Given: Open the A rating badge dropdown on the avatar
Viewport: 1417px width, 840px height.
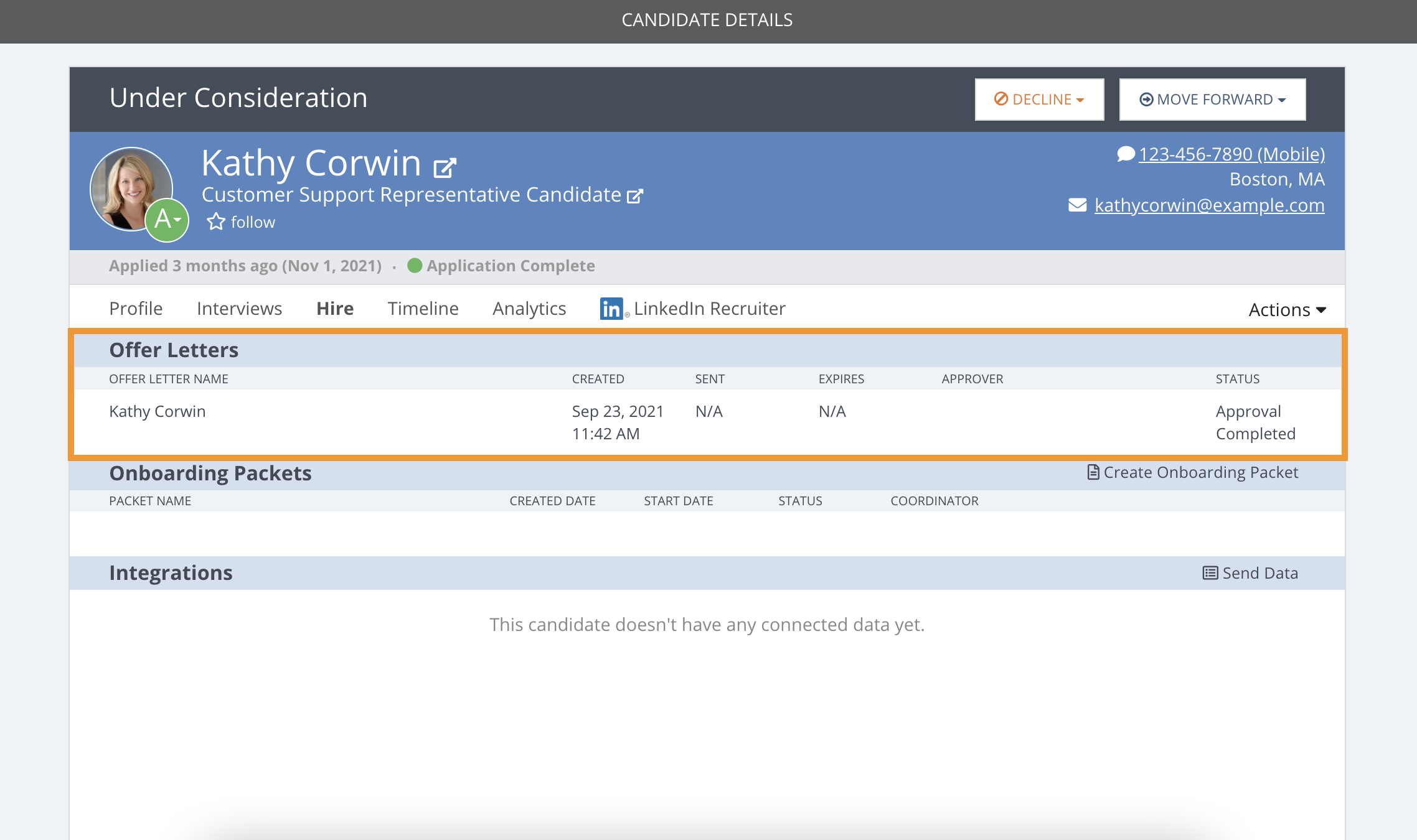Looking at the screenshot, I should point(167,220).
